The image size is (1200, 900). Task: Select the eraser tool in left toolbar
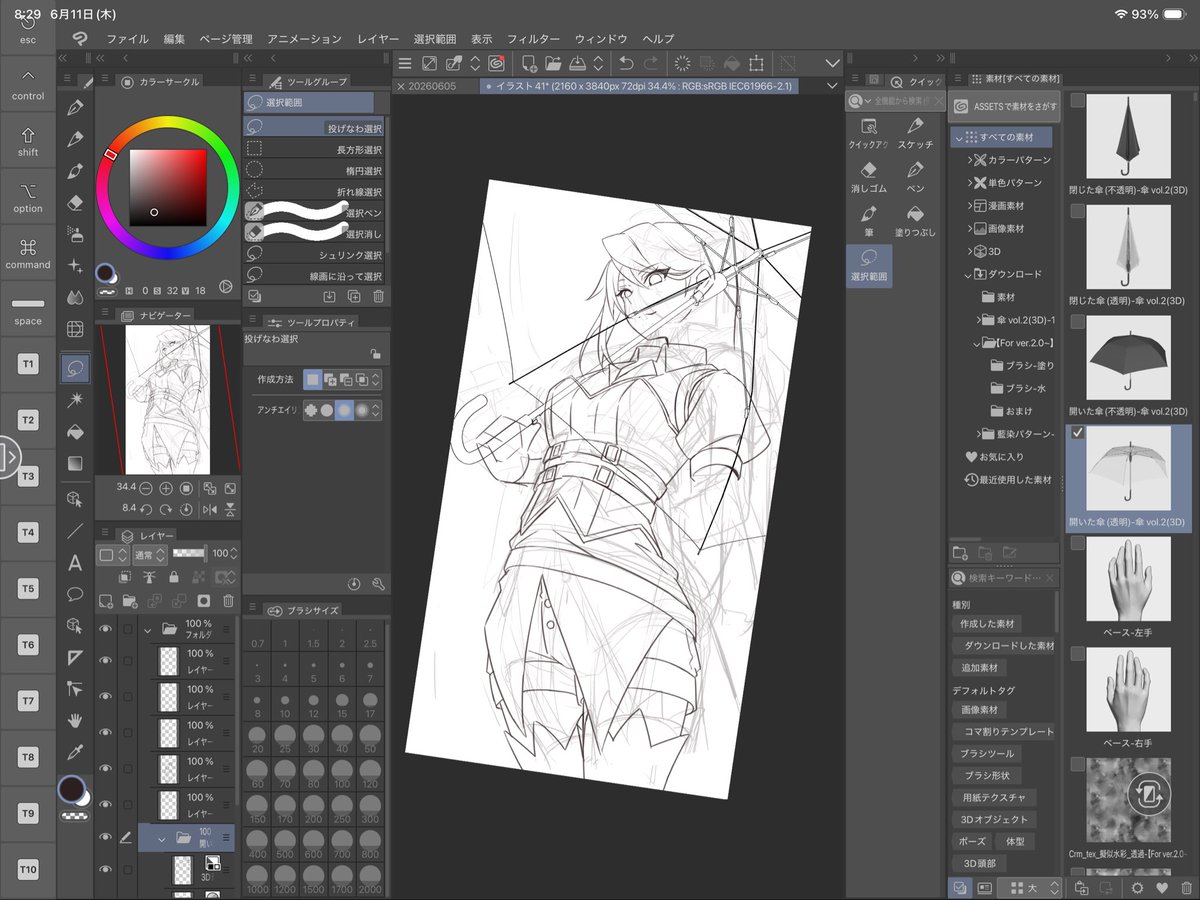(75, 202)
